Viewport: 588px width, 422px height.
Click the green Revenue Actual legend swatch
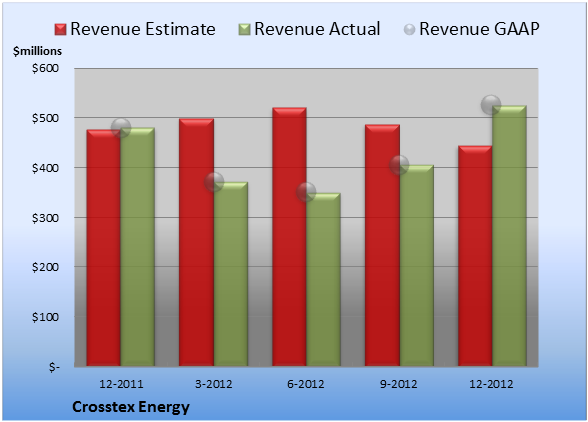244,30
